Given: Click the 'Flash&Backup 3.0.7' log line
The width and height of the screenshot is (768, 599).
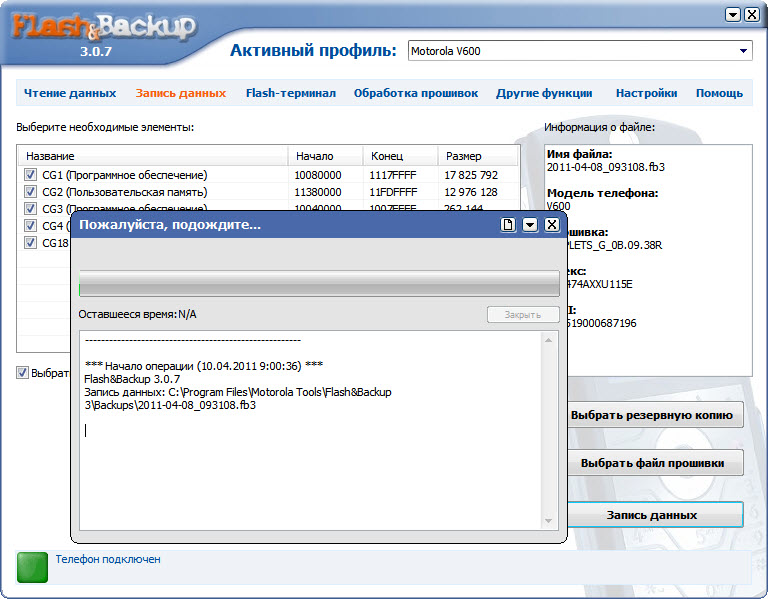Looking at the screenshot, I should point(132,379).
